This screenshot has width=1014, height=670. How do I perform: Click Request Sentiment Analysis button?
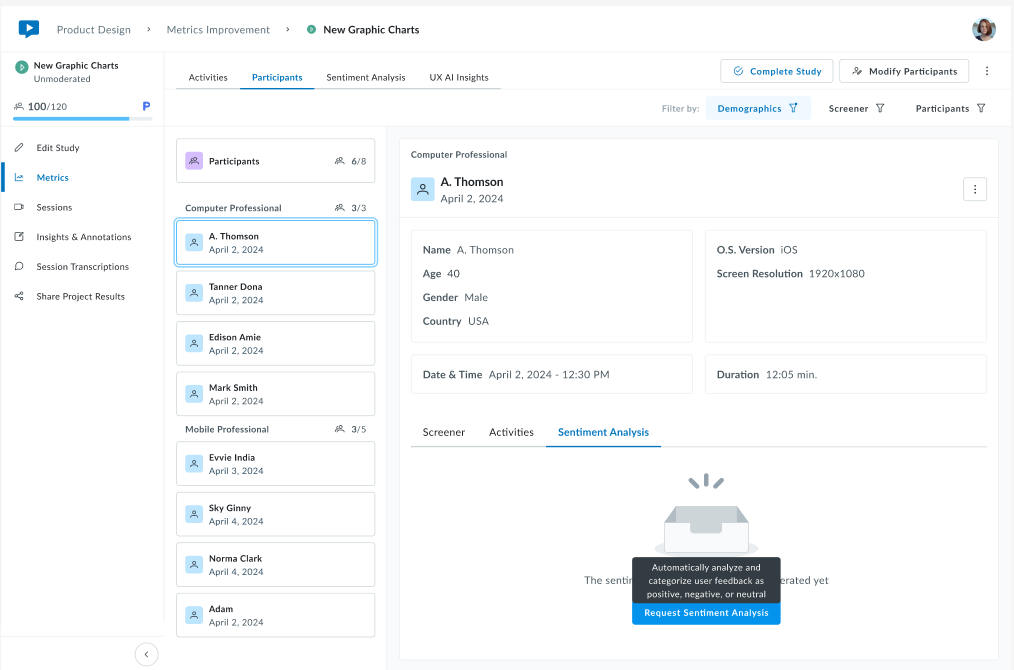click(x=706, y=613)
